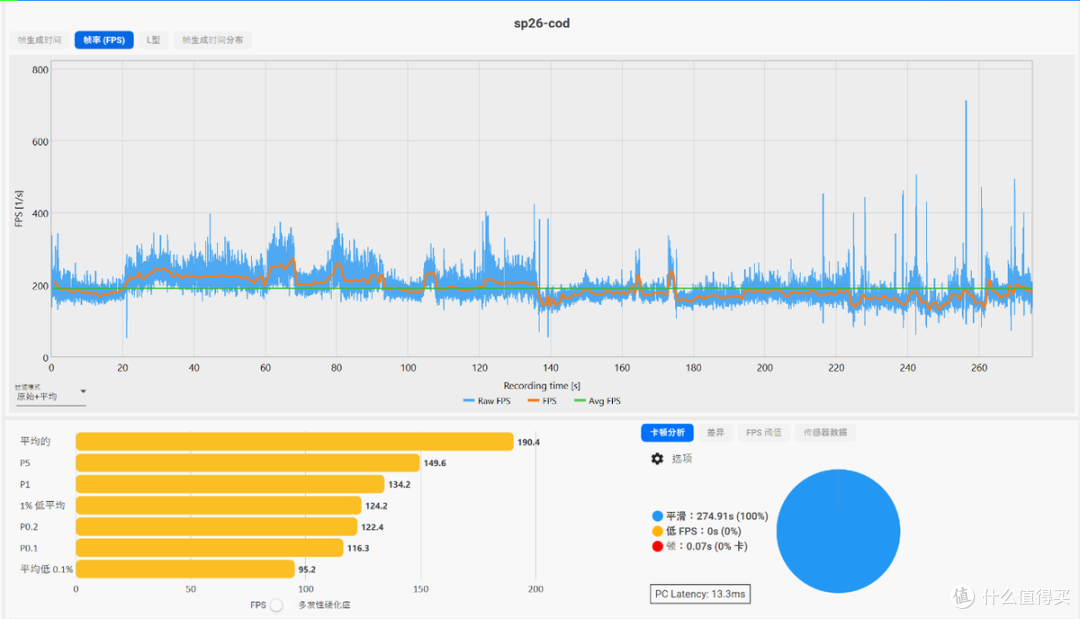This screenshot has width=1080, height=619.
Task: Click the FPS [1/s] axis label
Action: (19, 209)
